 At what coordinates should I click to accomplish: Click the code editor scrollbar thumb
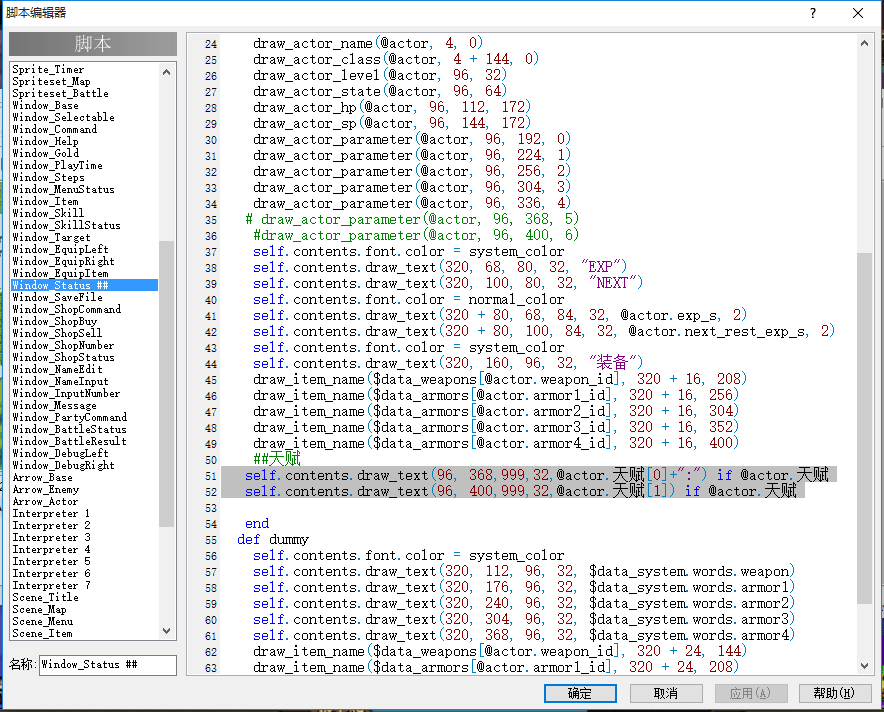pyautogui.click(x=864, y=428)
